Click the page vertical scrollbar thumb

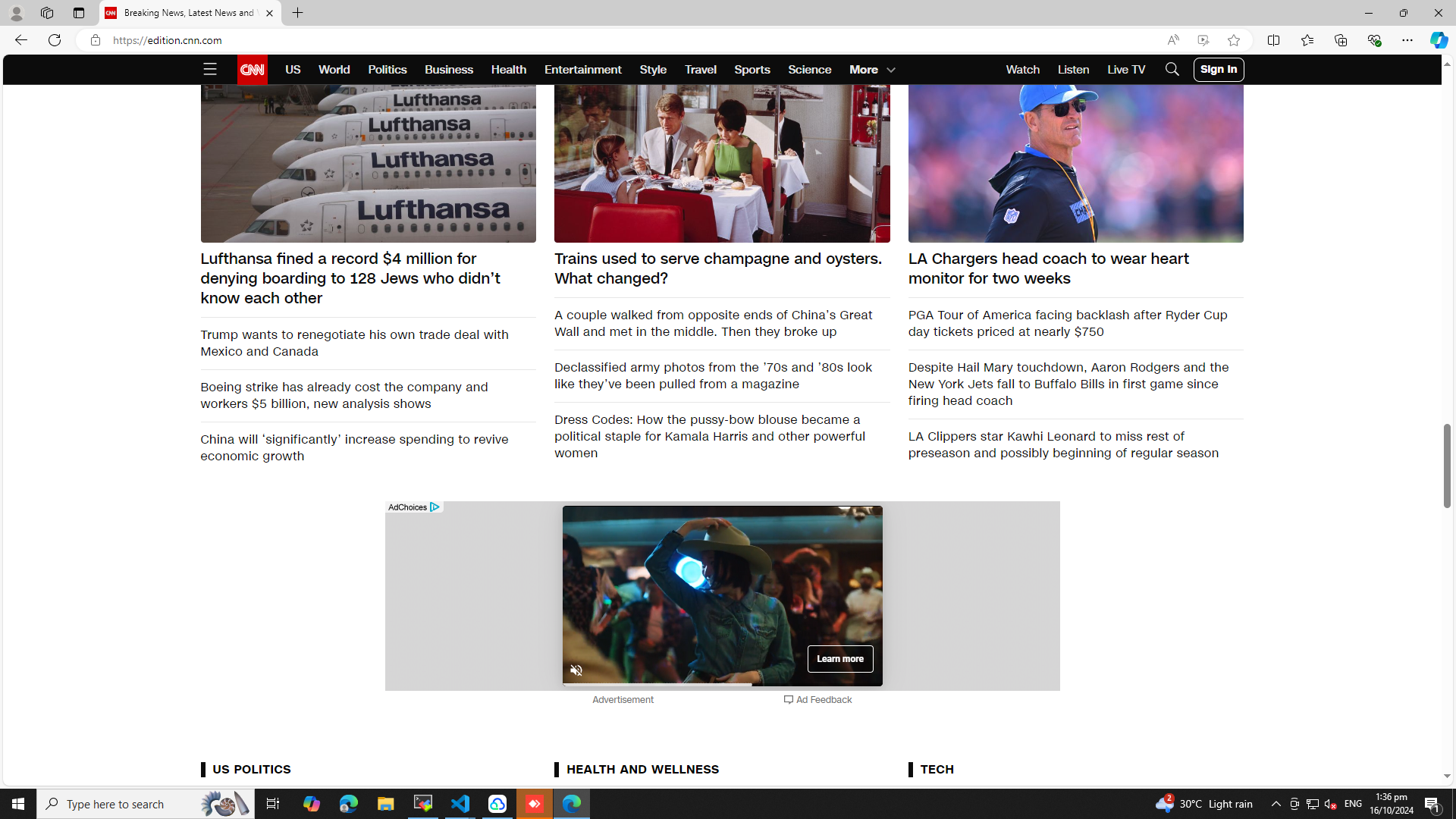point(1447,466)
